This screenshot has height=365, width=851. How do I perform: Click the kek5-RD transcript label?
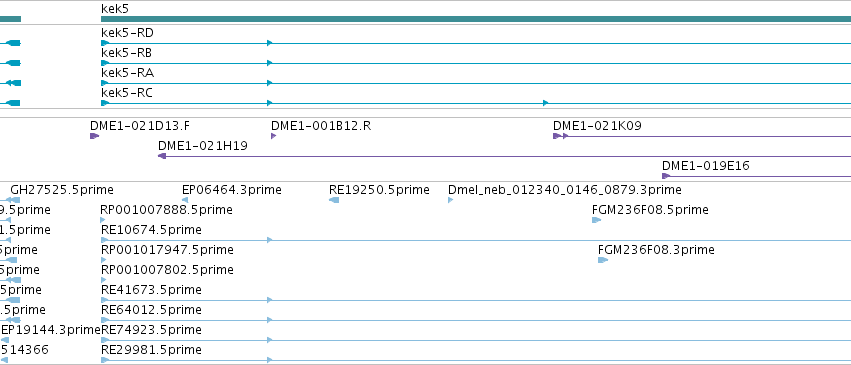pos(127,33)
